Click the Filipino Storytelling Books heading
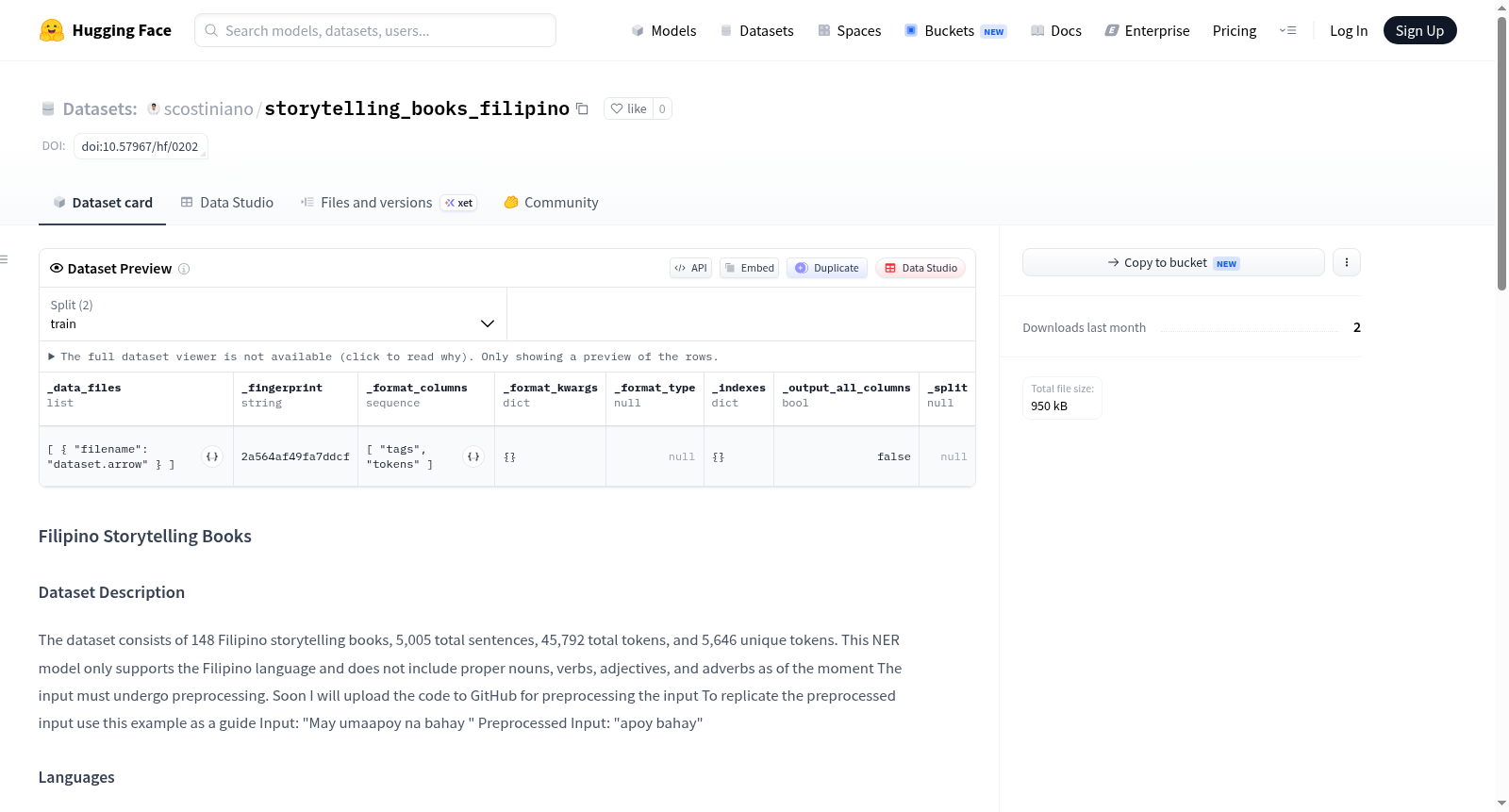 tap(145, 536)
